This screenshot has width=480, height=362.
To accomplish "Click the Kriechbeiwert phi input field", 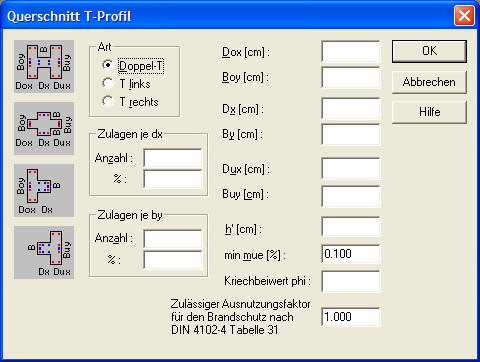I will 351,281.
